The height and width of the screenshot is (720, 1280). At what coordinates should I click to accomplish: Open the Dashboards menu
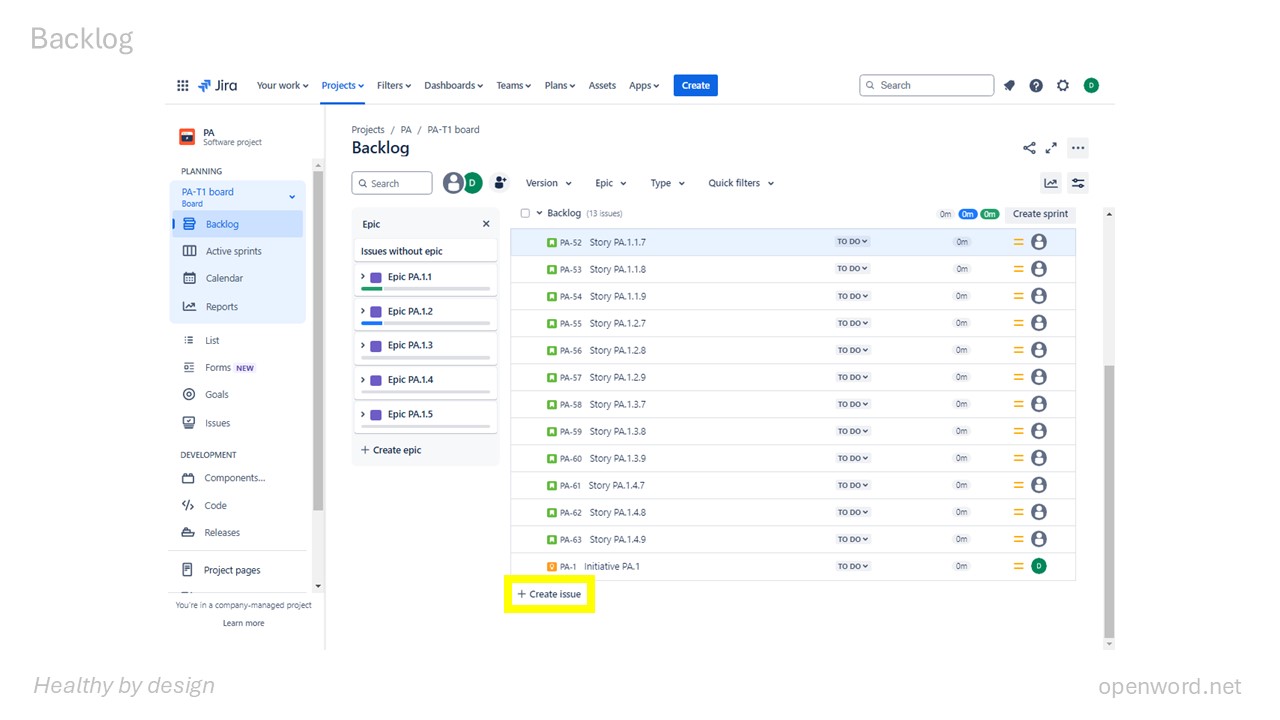point(454,86)
